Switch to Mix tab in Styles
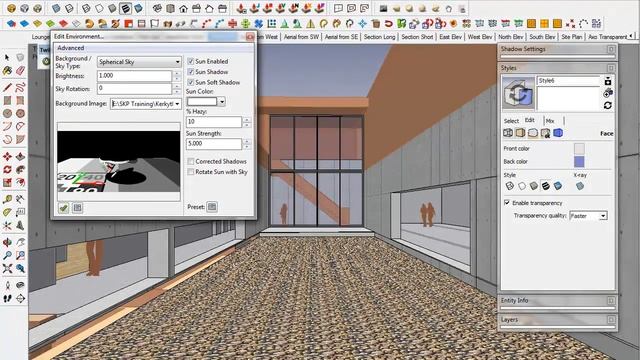This screenshot has height=360, width=640. coord(550,121)
